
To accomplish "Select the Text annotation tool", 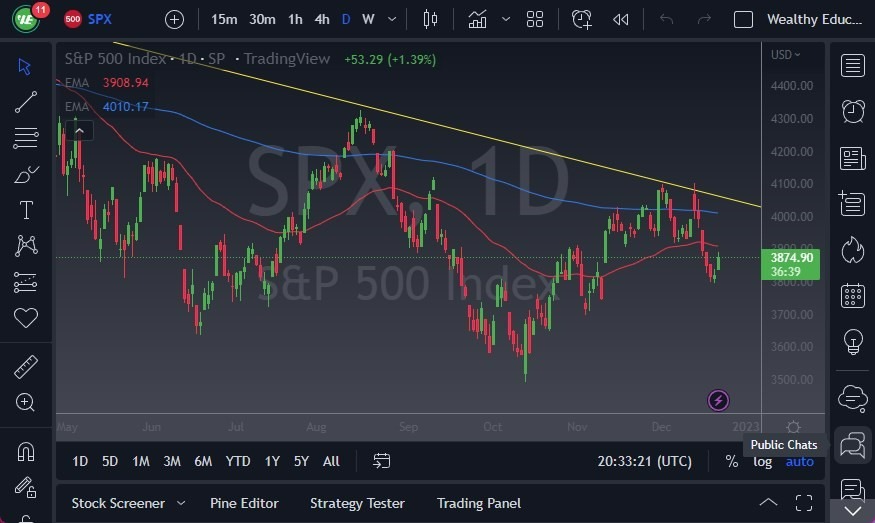I will 26,210.
